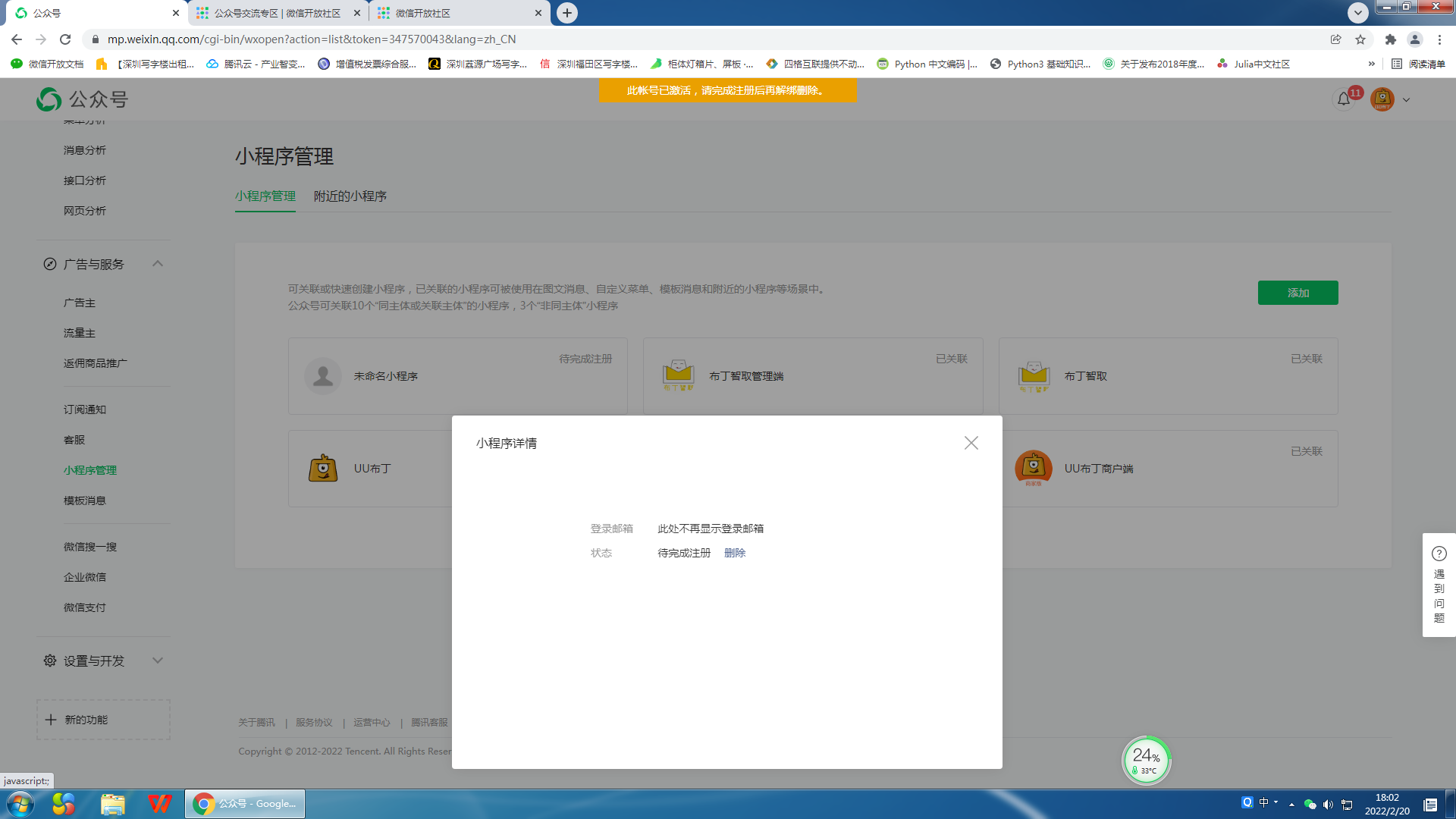
Task: Bookmark page with star icon
Action: [1360, 39]
